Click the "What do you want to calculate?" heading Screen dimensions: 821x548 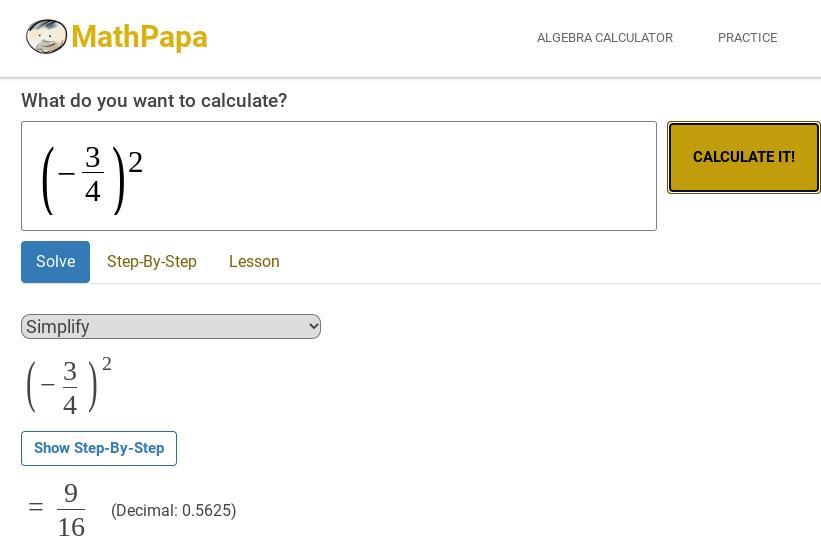[154, 101]
